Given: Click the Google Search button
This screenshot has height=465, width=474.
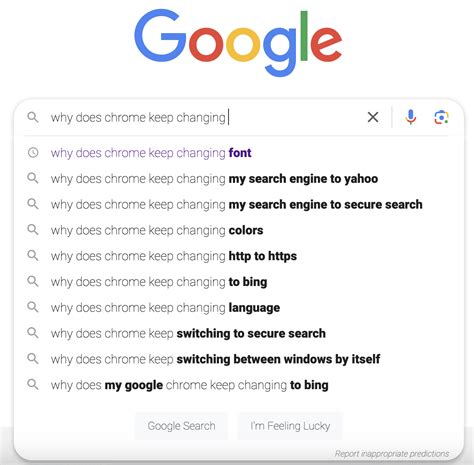Looking at the screenshot, I should pyautogui.click(x=181, y=426).
